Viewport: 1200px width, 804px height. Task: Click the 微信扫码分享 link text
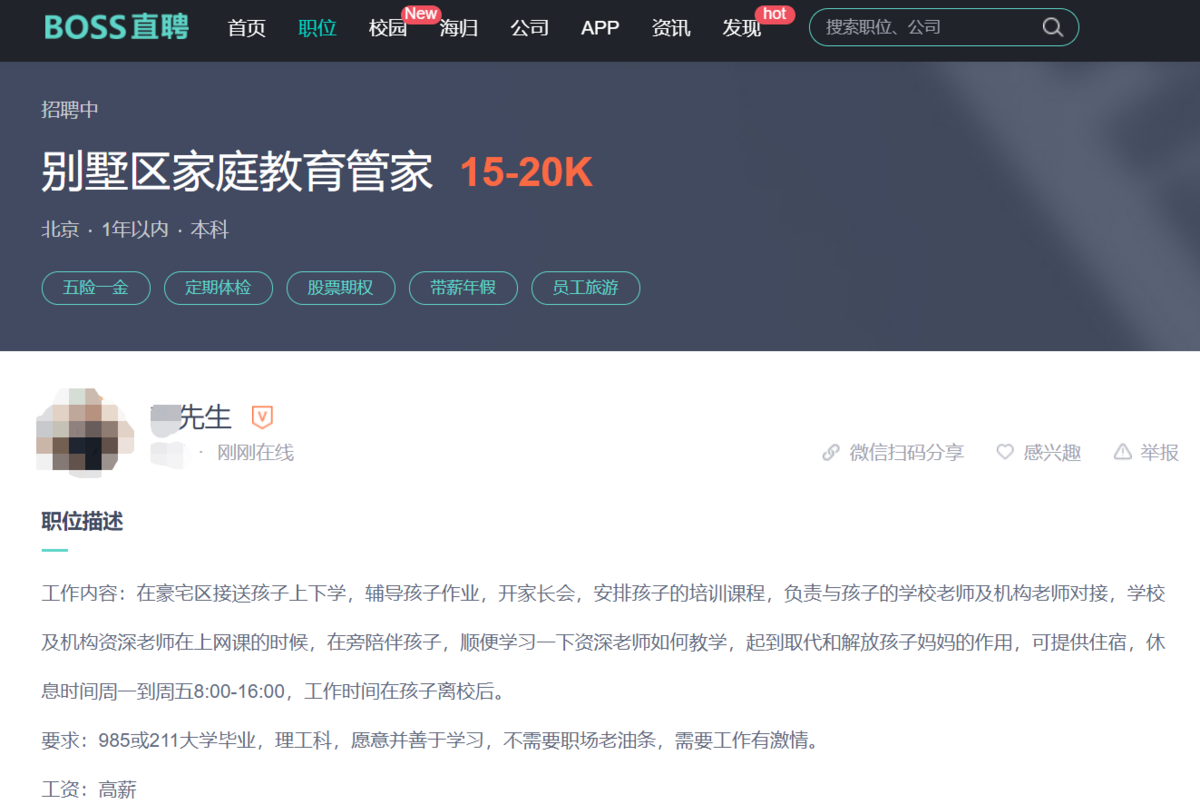click(906, 452)
